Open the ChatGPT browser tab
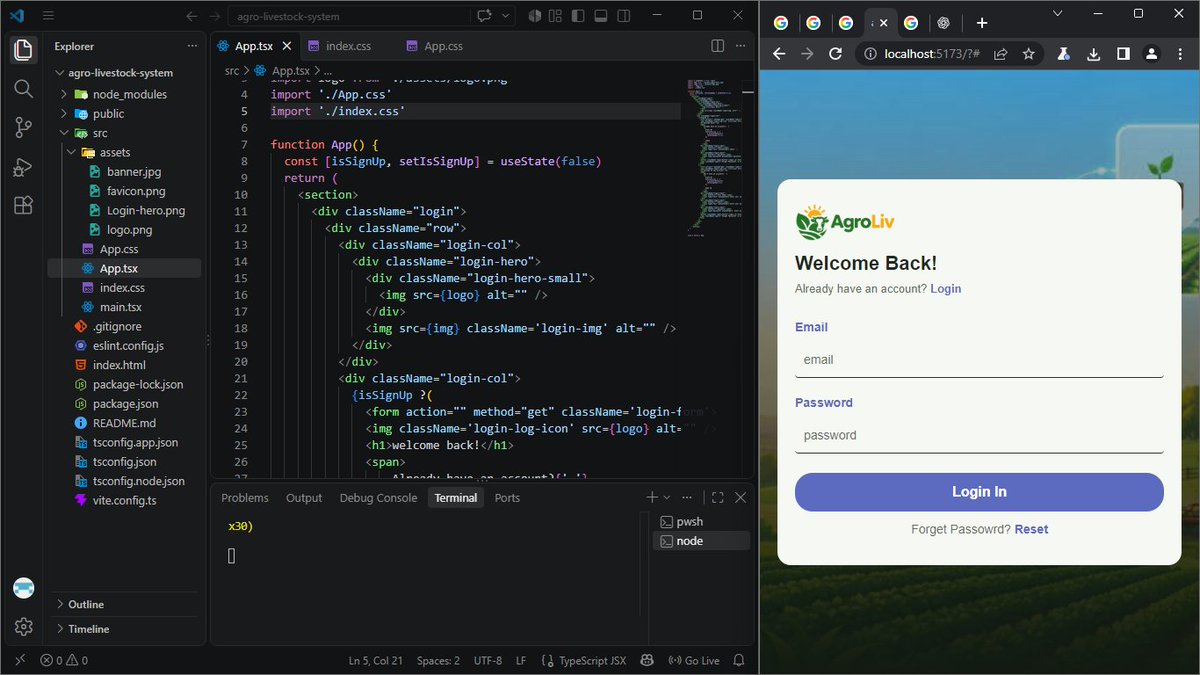The height and width of the screenshot is (675, 1200). pyautogui.click(x=942, y=23)
